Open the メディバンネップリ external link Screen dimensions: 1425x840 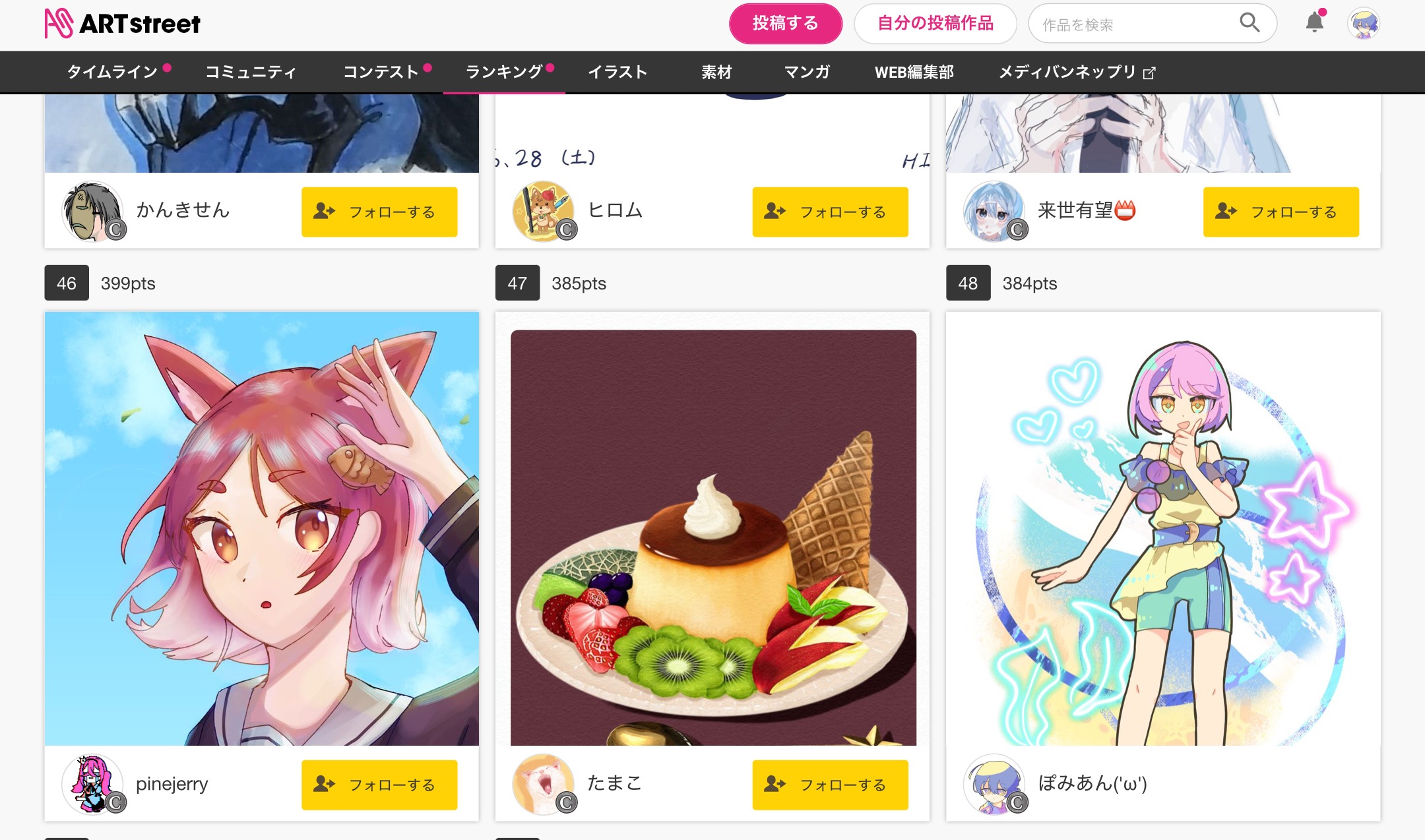coord(1077,72)
